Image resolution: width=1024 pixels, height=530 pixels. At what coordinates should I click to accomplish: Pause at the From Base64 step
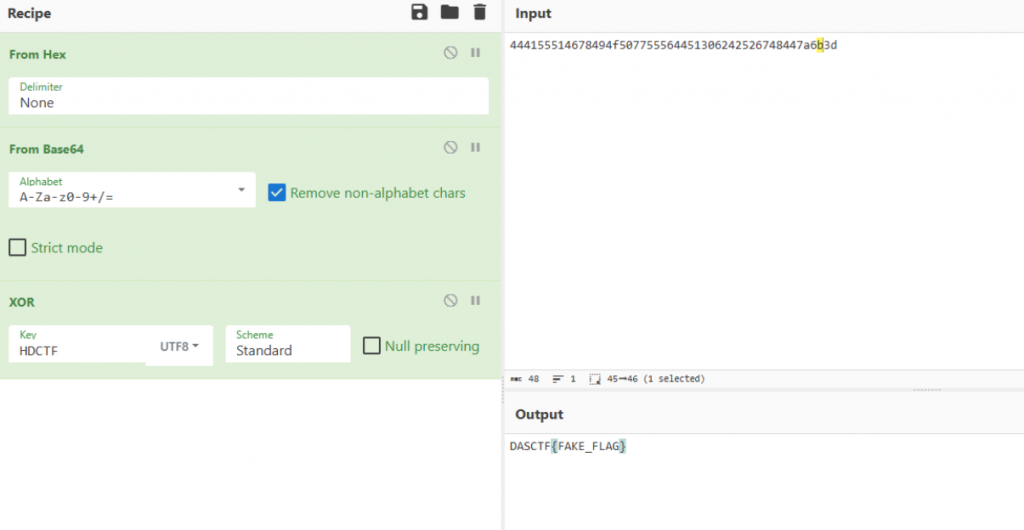point(475,148)
